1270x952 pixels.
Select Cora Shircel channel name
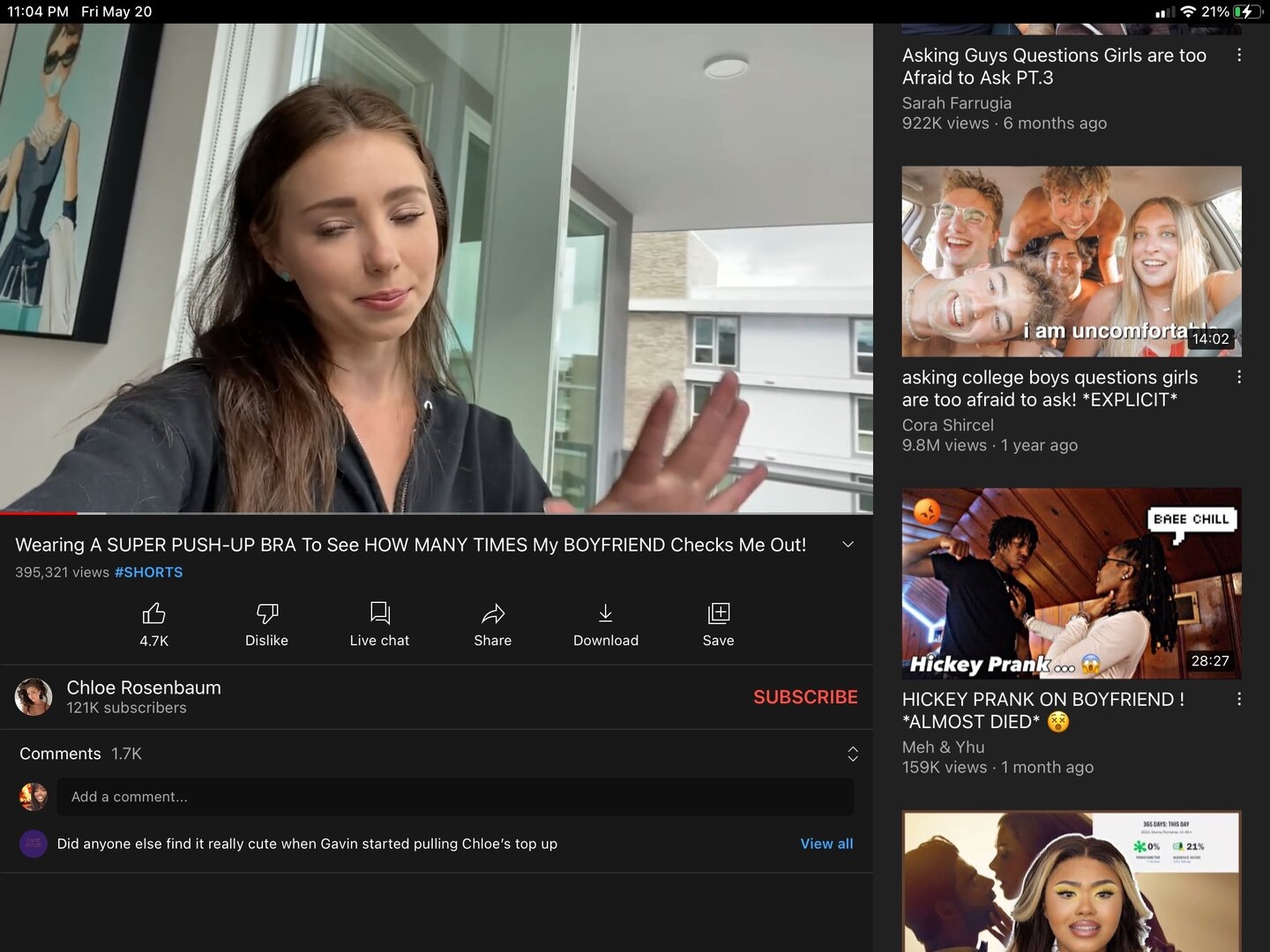click(948, 425)
